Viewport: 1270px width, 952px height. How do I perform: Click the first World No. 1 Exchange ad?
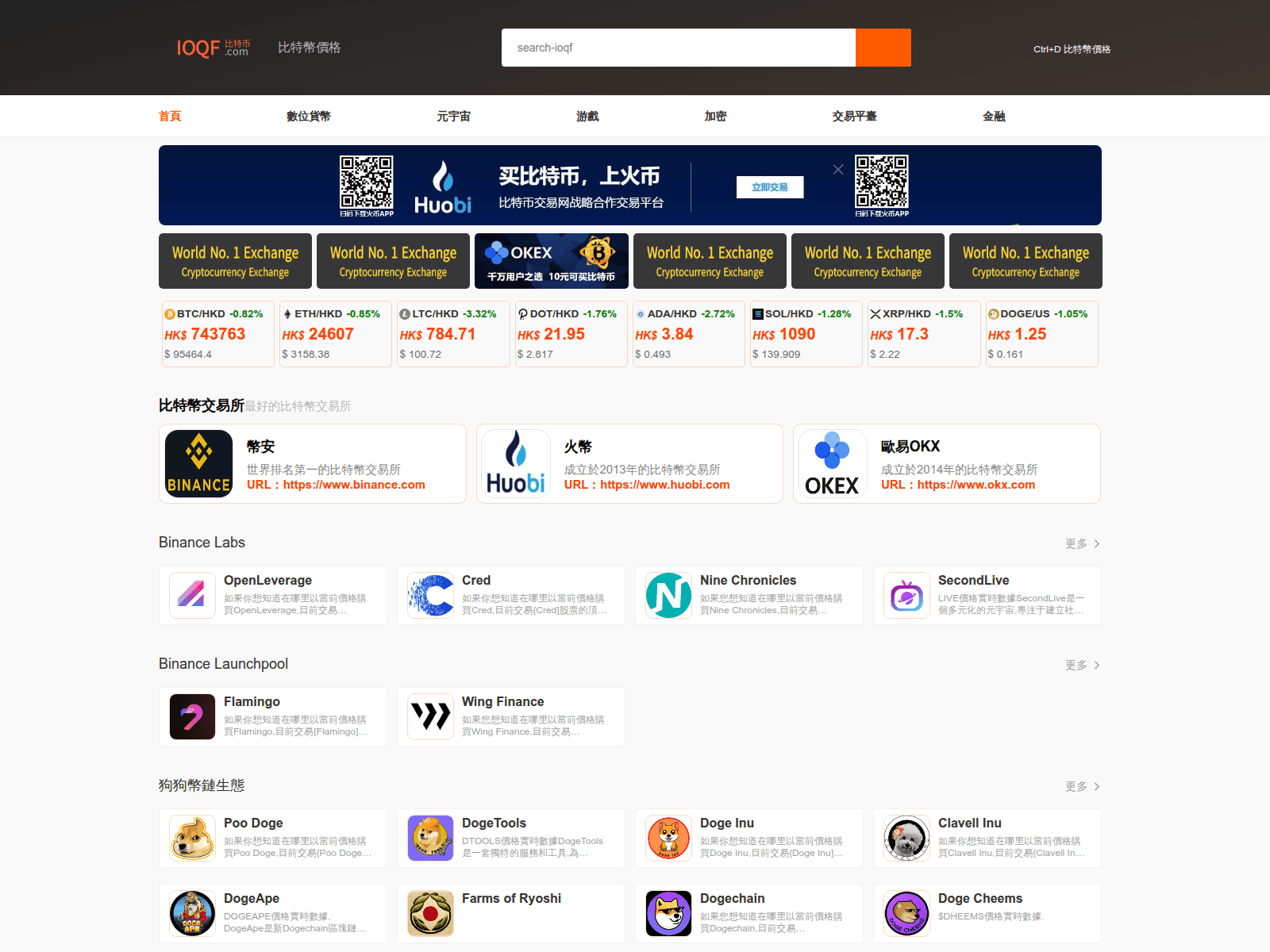tap(235, 261)
